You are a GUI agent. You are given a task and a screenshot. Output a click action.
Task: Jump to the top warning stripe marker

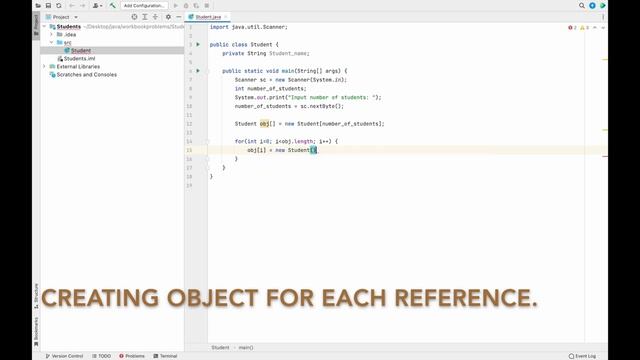[605, 60]
